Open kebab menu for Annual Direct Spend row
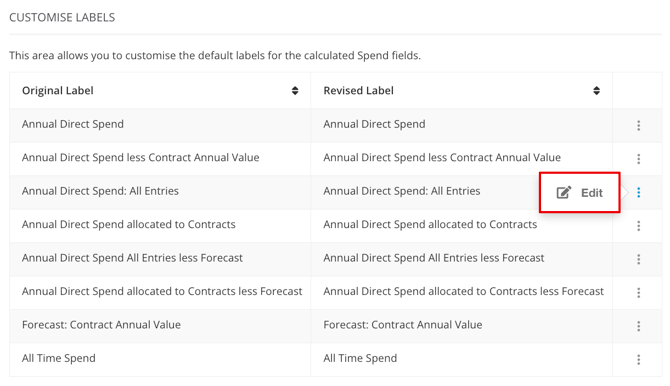This screenshot has width=670, height=386. (x=638, y=125)
